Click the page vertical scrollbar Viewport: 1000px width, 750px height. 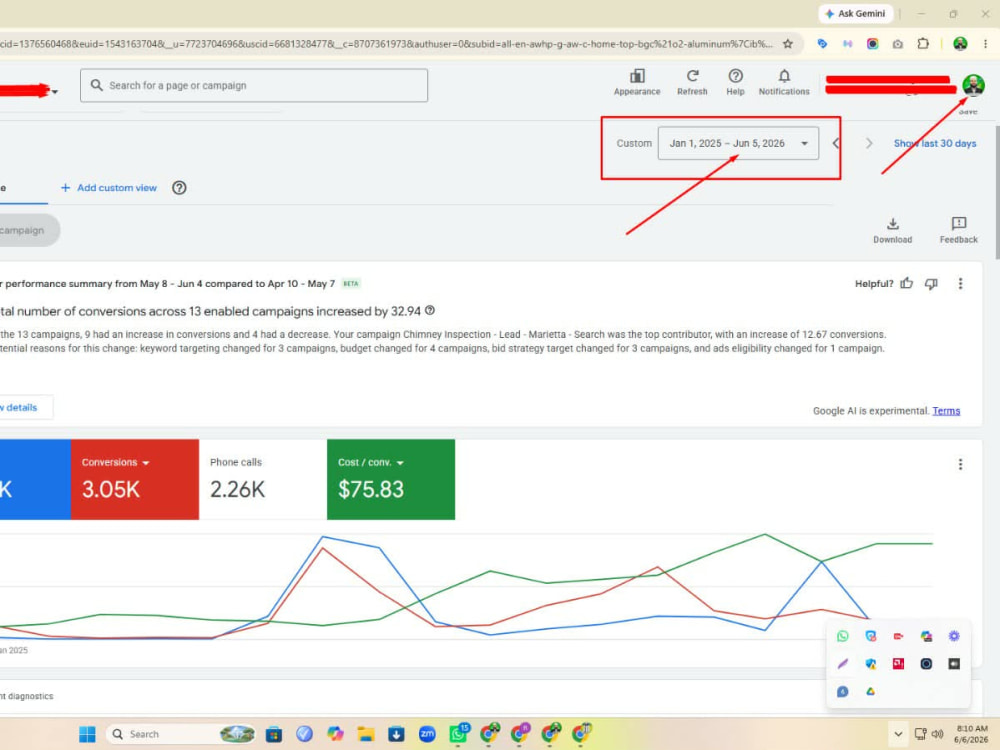tap(996, 191)
